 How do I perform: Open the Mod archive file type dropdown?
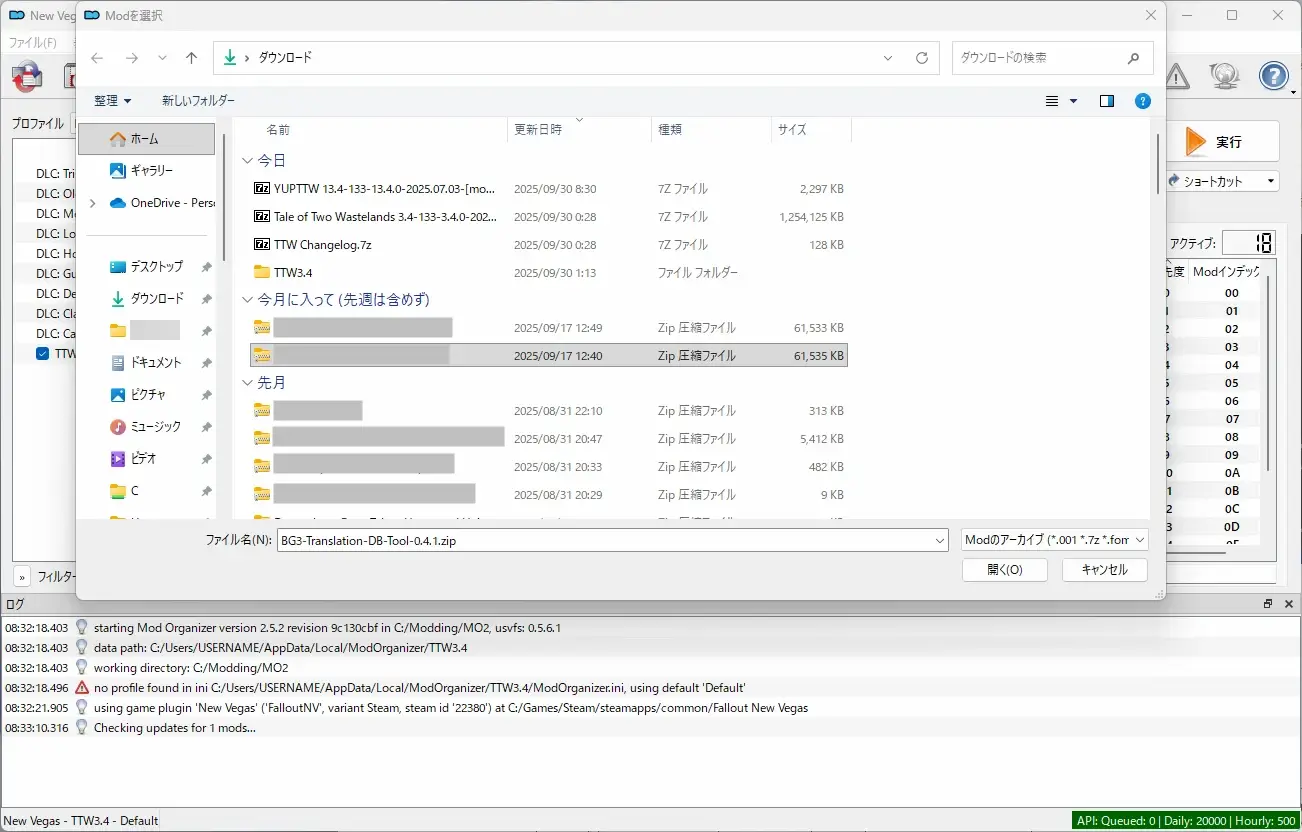point(1054,540)
